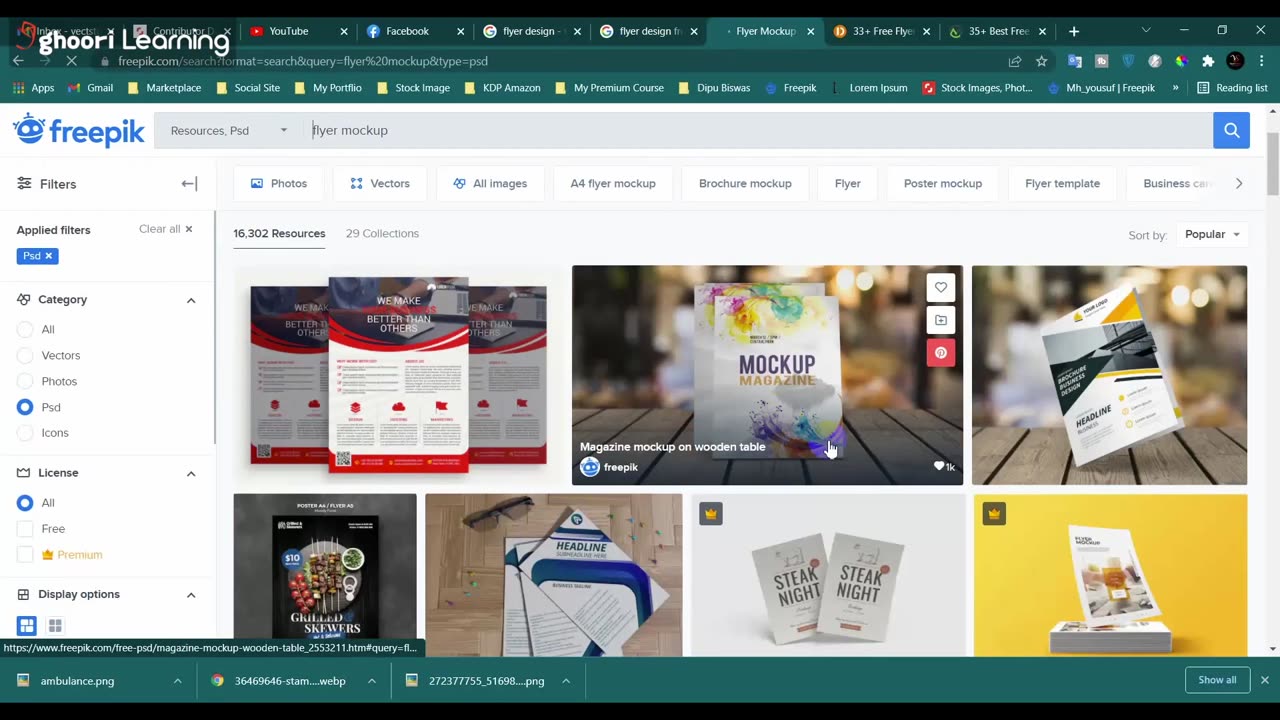
Task: Remove Psd applied filter tag
Action: tap(48, 256)
